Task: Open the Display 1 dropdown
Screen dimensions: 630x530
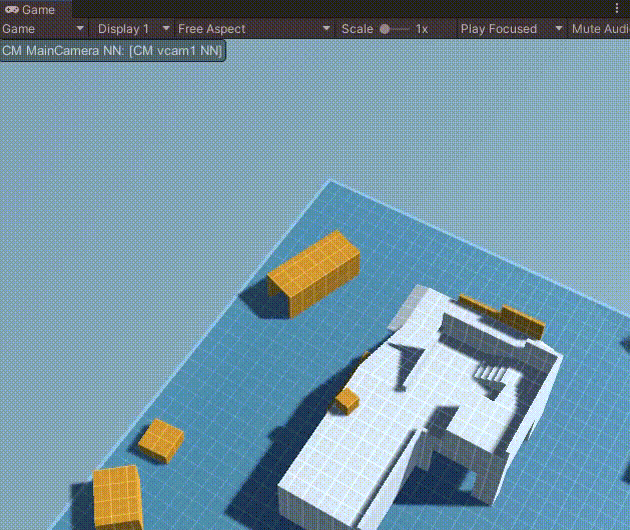Action: [133, 29]
